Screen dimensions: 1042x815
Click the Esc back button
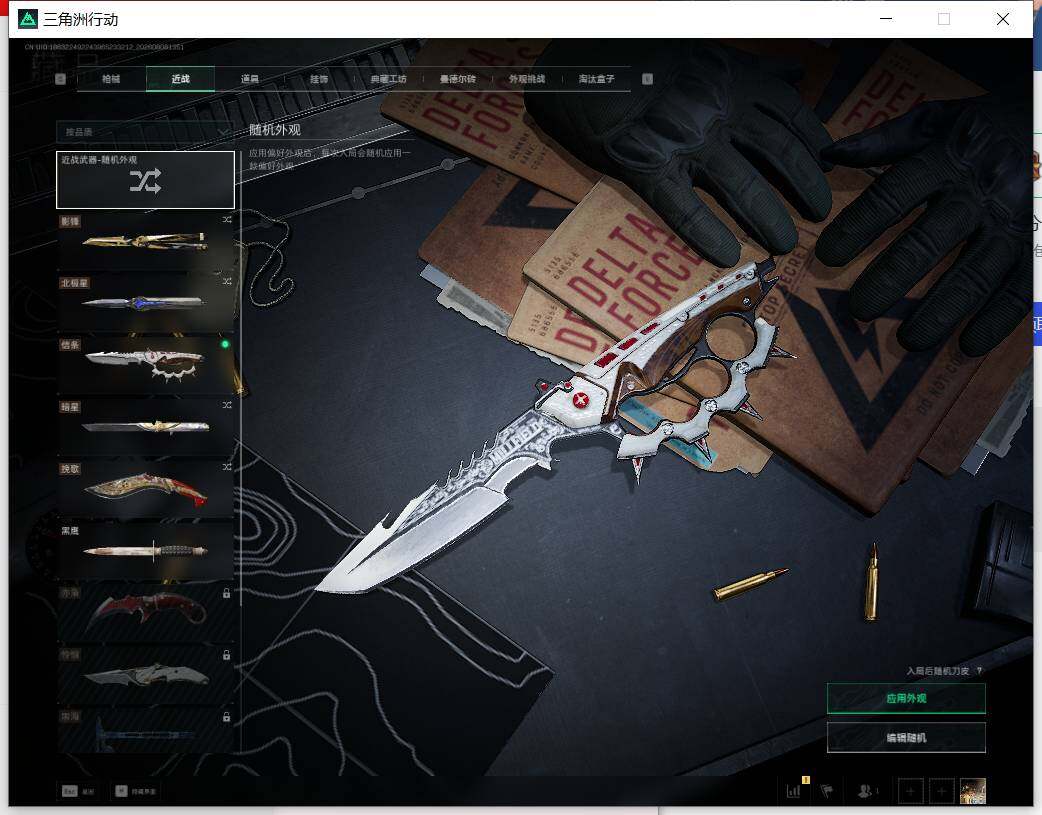tap(78, 791)
